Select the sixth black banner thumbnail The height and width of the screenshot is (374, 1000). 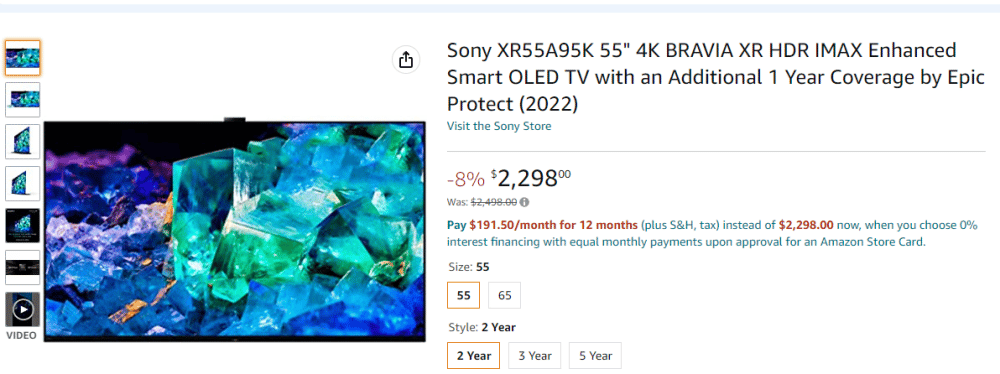click(23, 267)
